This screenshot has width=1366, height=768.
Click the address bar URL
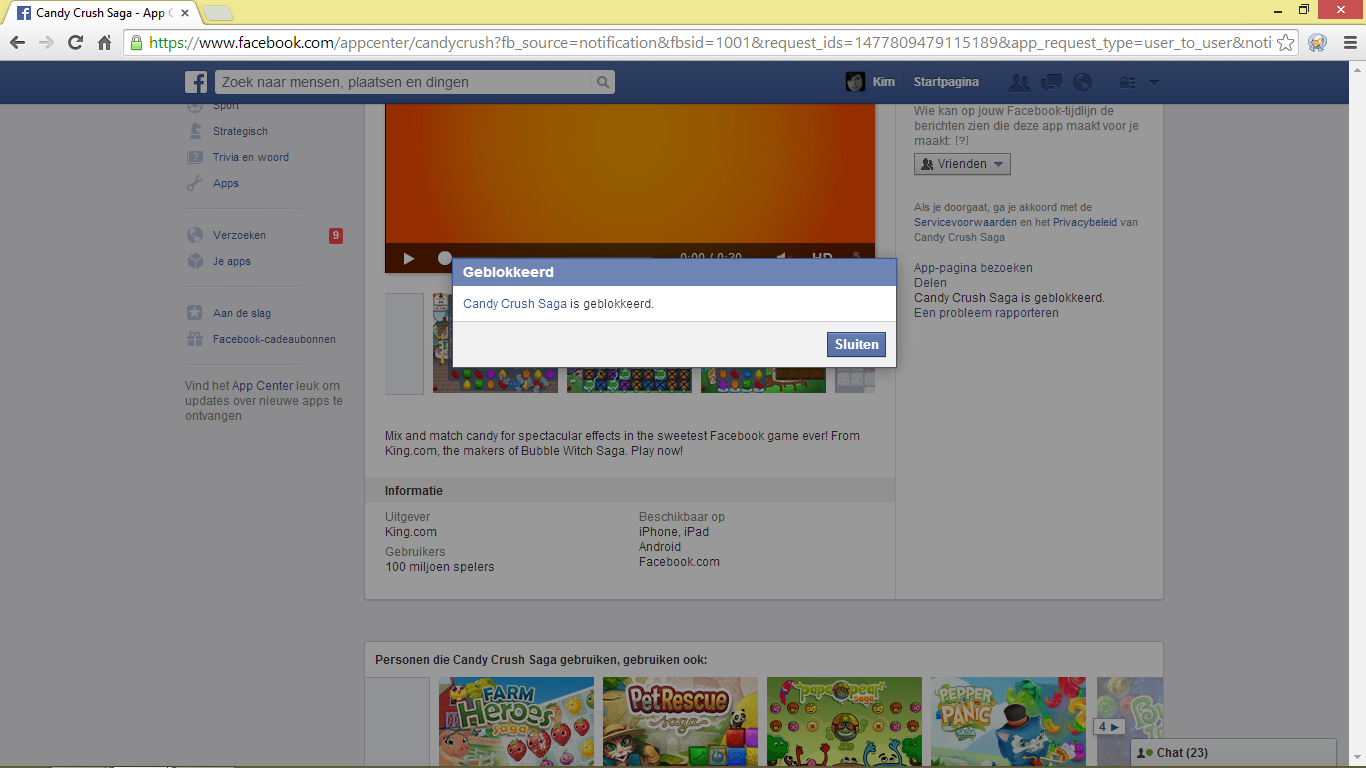pos(710,42)
